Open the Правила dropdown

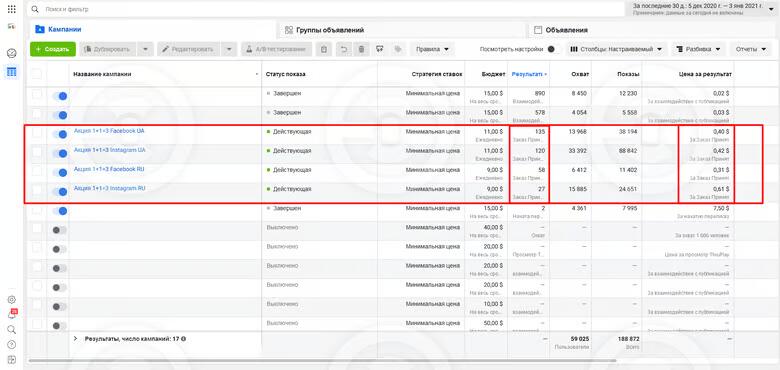pyautogui.click(x=432, y=49)
